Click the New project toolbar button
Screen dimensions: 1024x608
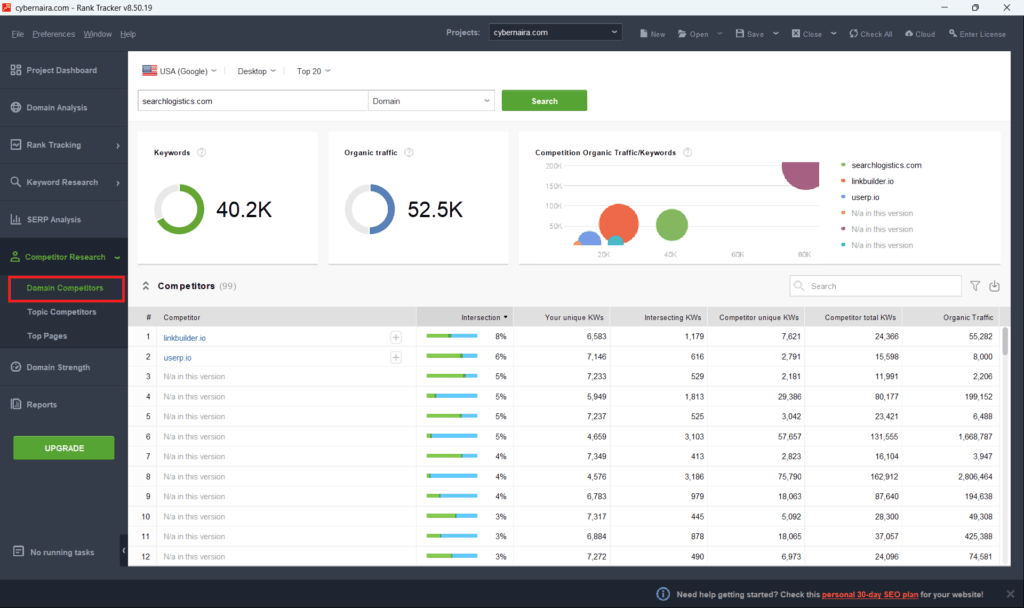652,34
